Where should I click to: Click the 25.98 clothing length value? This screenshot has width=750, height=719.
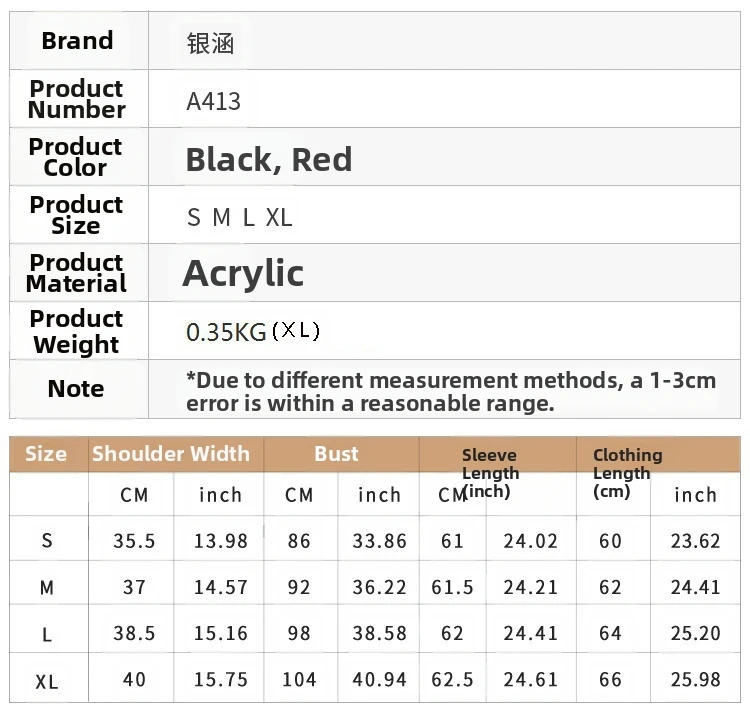pos(696,680)
